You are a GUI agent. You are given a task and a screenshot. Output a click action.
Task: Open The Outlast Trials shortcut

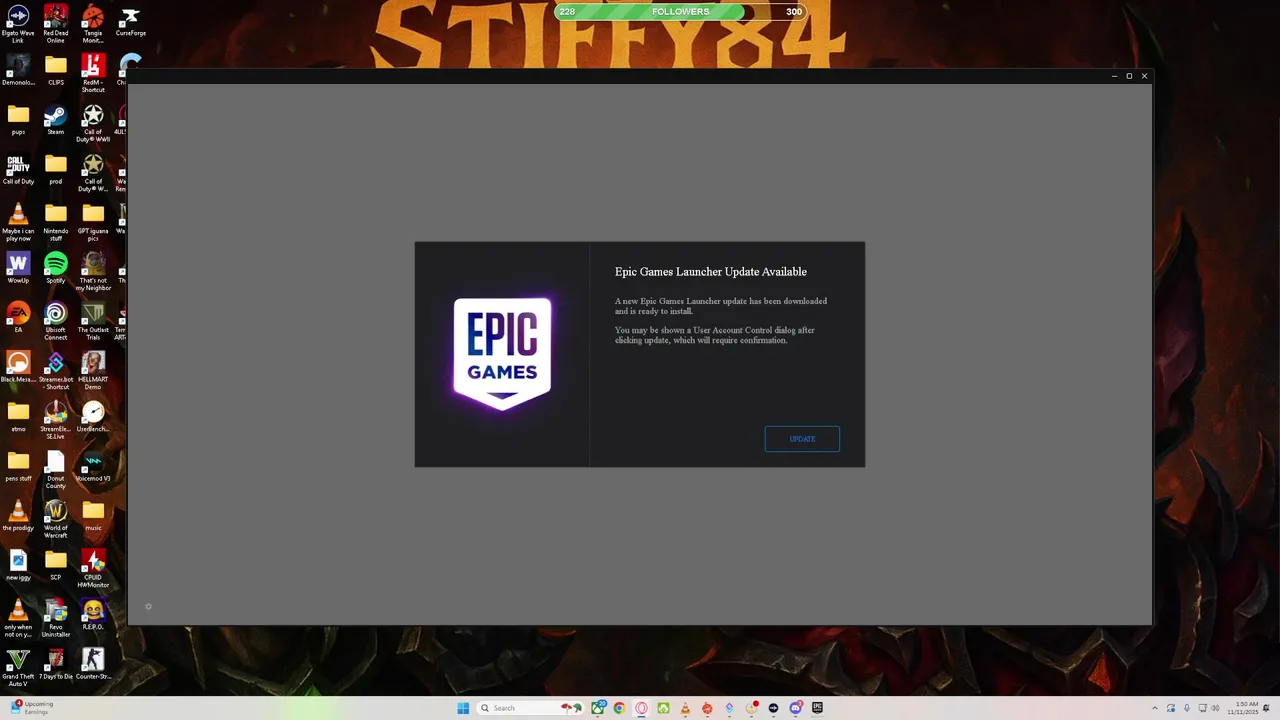(93, 320)
